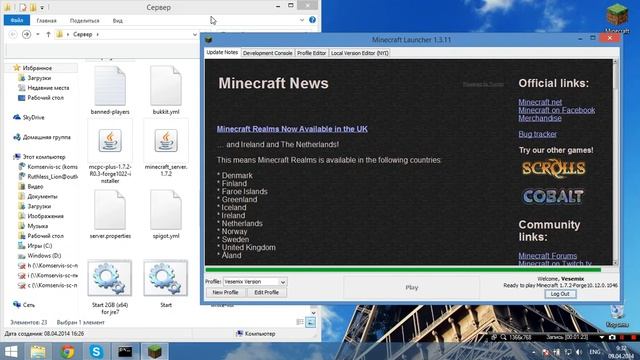The image size is (640, 360).
Task: Switch Explorer to details view
Action: click(x=300, y=322)
